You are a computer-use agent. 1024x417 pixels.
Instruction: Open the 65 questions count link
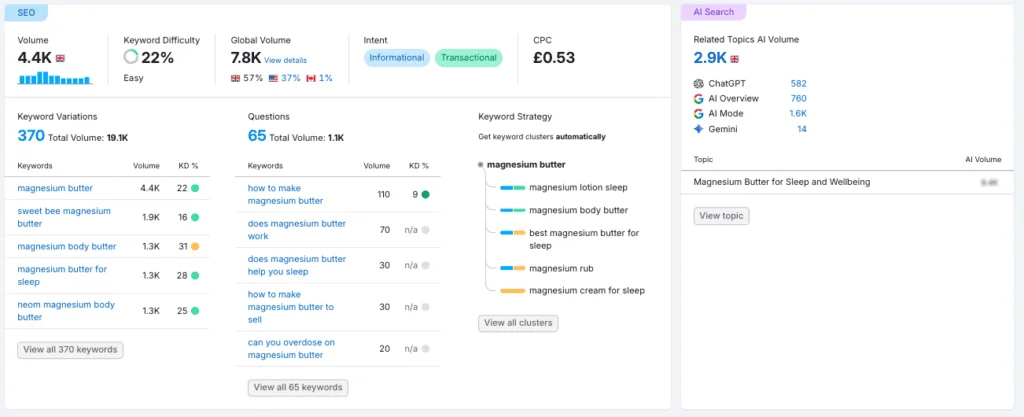point(257,136)
